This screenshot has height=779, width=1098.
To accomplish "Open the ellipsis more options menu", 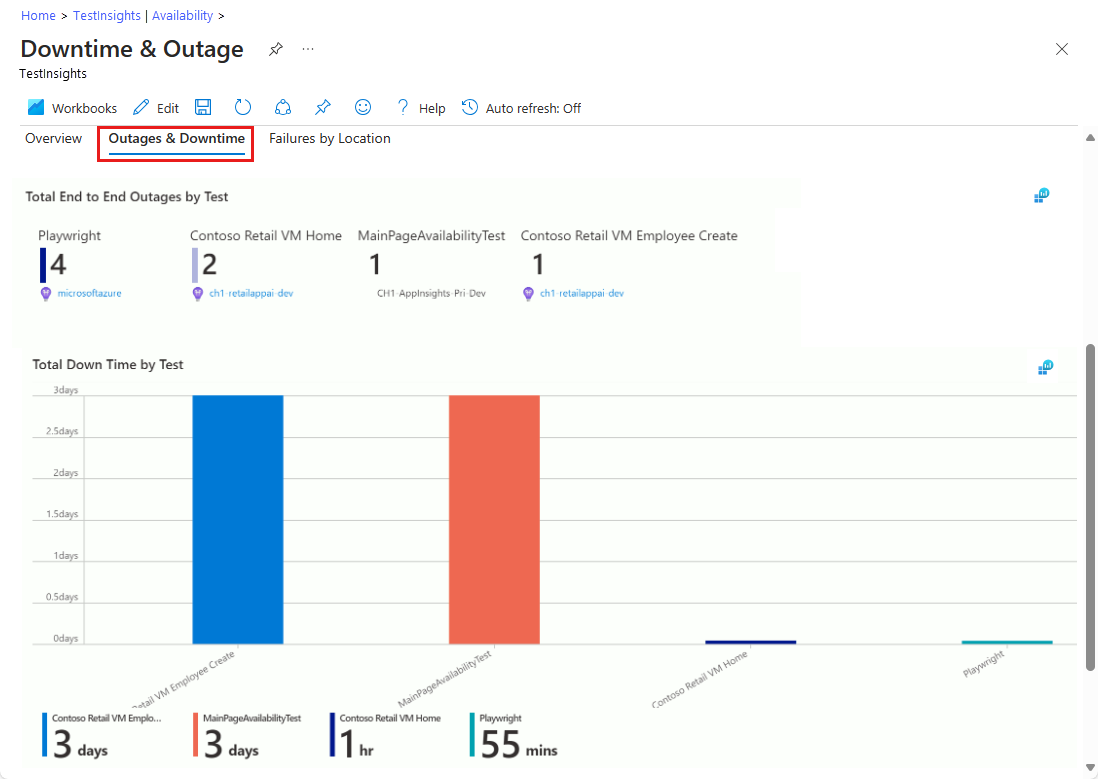I will pos(308,49).
